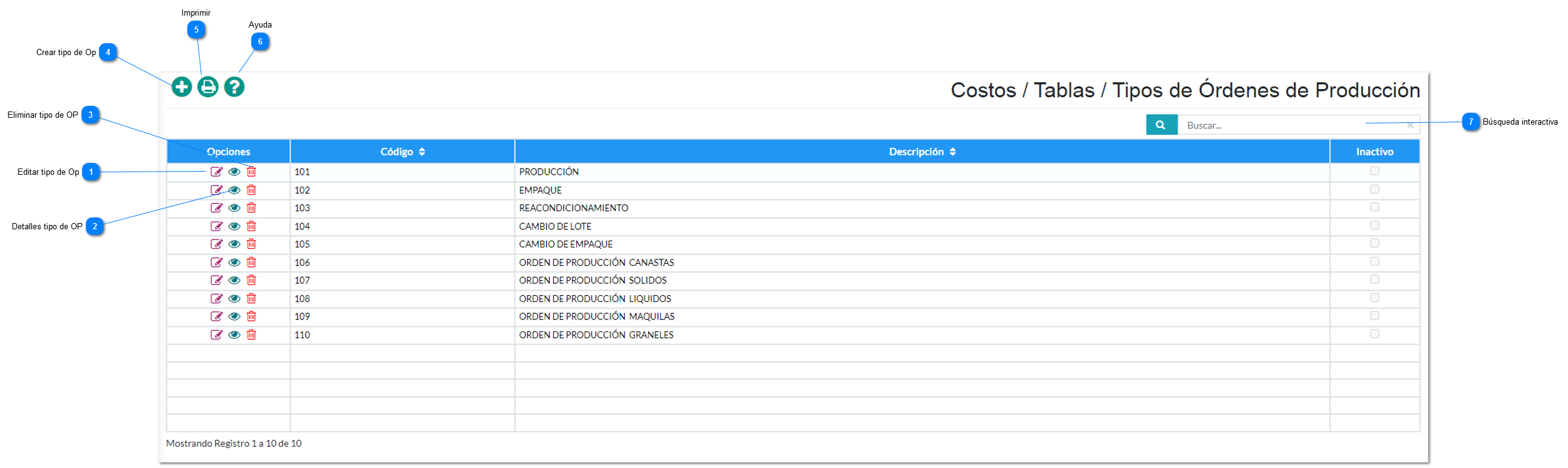View details of row 105

pos(234,244)
